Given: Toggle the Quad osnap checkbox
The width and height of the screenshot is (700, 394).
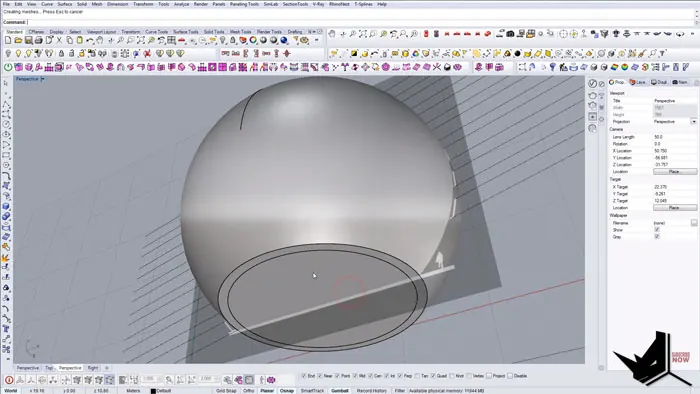Looking at the screenshot, I should pos(433,376).
